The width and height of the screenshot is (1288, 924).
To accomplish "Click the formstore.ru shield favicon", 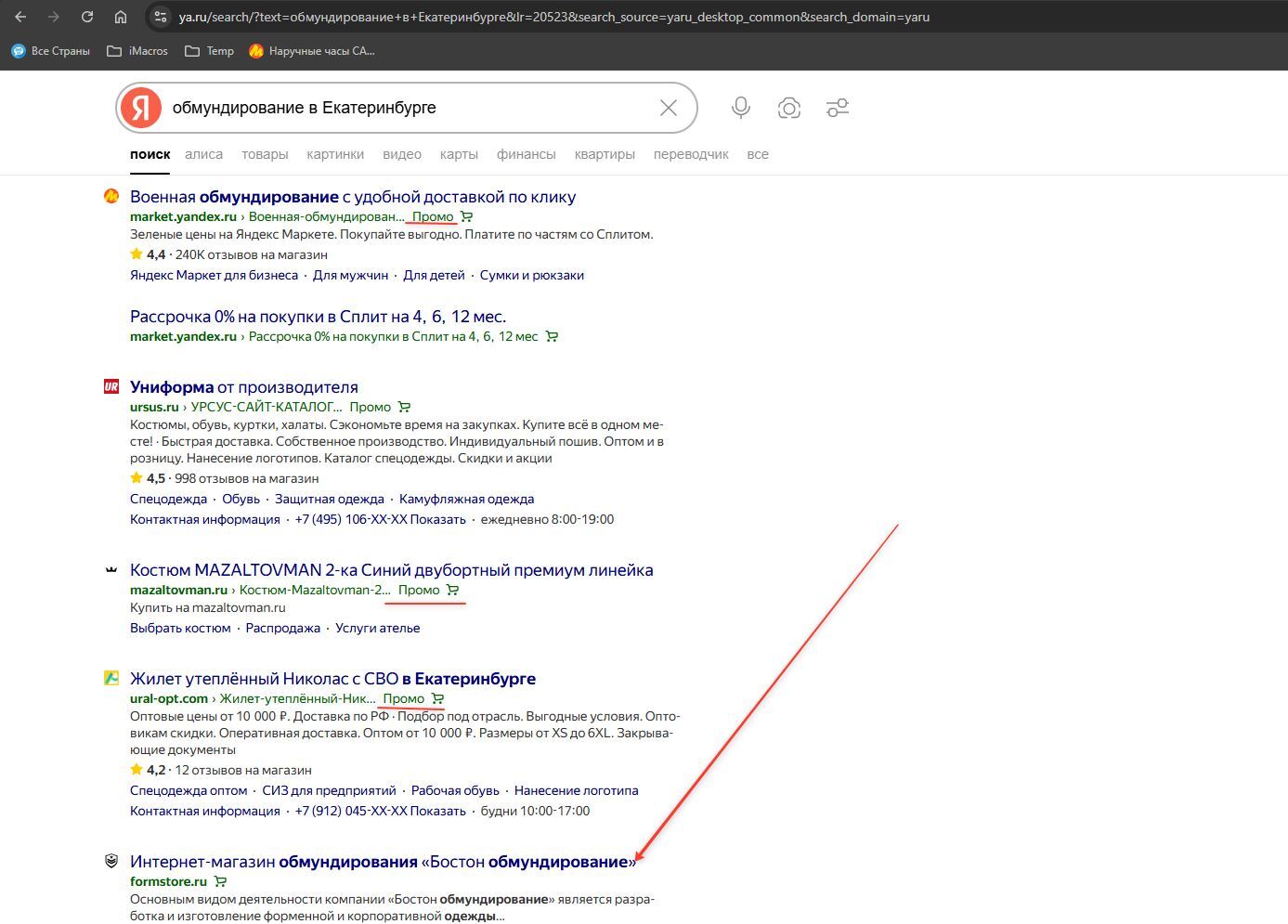I will click(111, 861).
